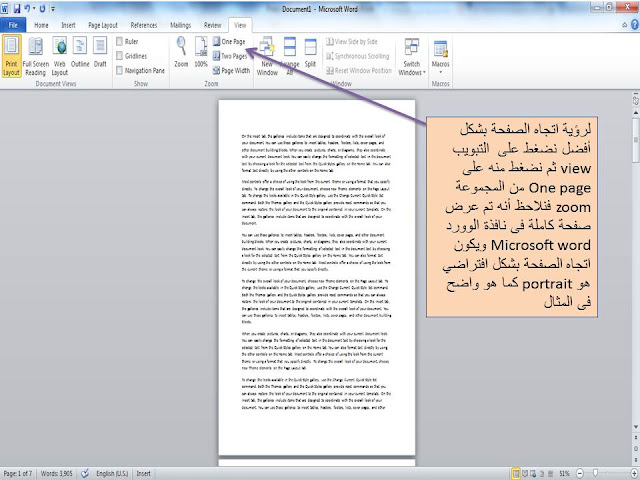Screen dimensions: 640x480
Task: Click Page Width zoom button
Action: point(231,70)
